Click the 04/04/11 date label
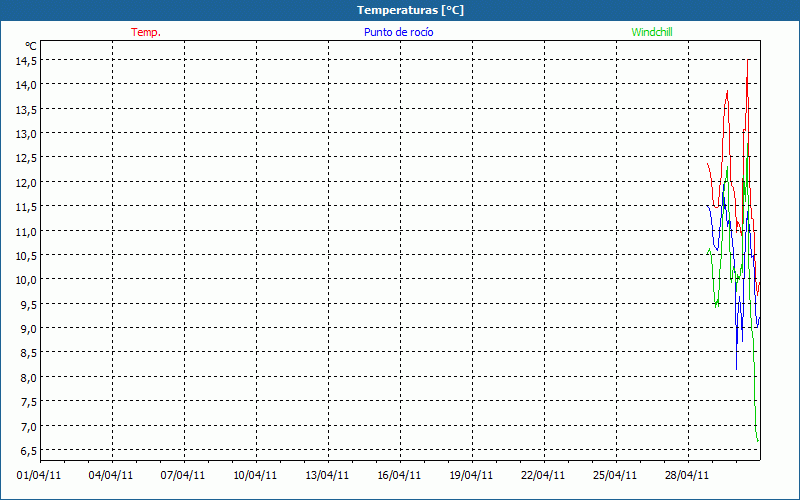Screen dimensions: 800x500 (111, 475)
